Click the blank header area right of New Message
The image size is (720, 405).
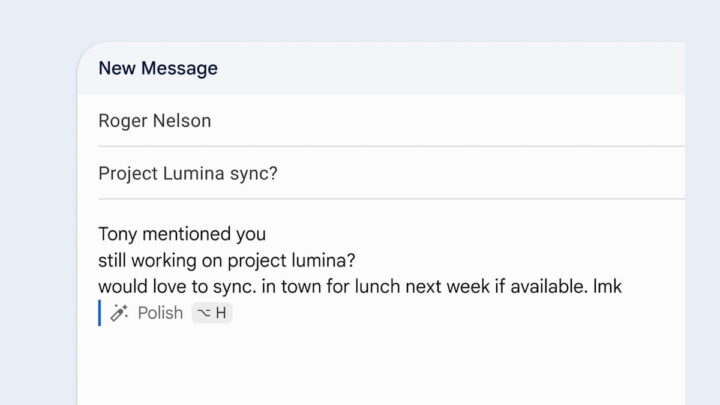tap(451, 68)
